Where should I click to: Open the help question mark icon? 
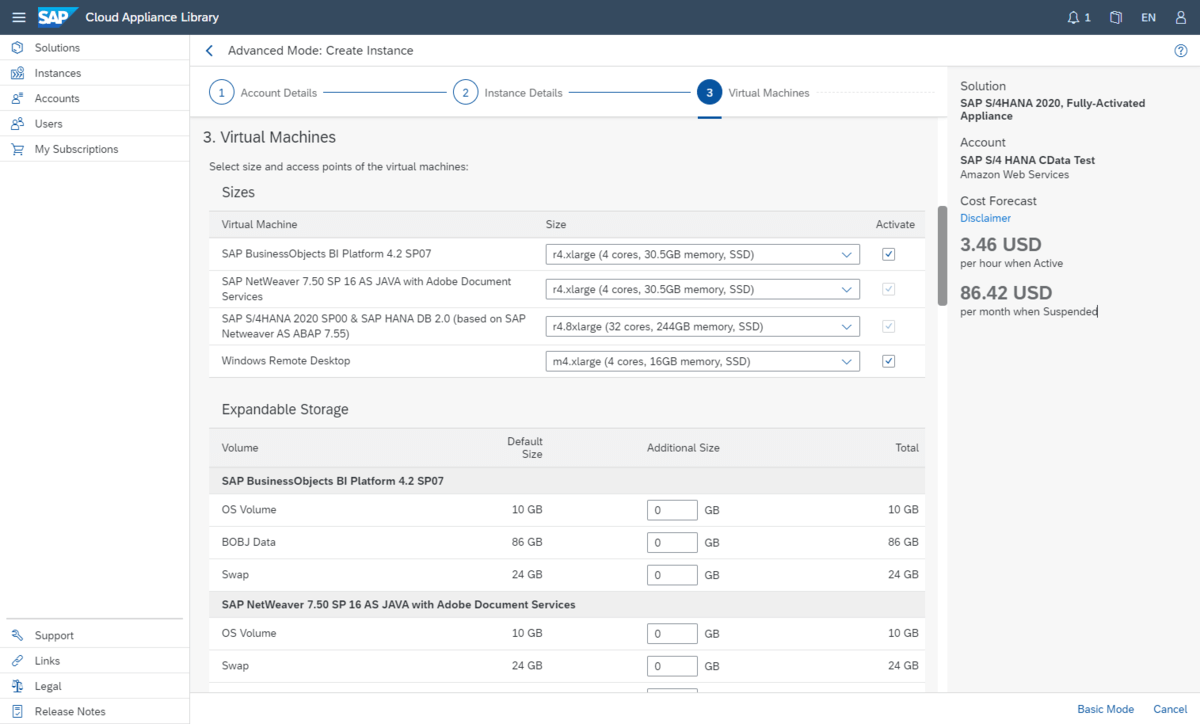pos(1181,51)
